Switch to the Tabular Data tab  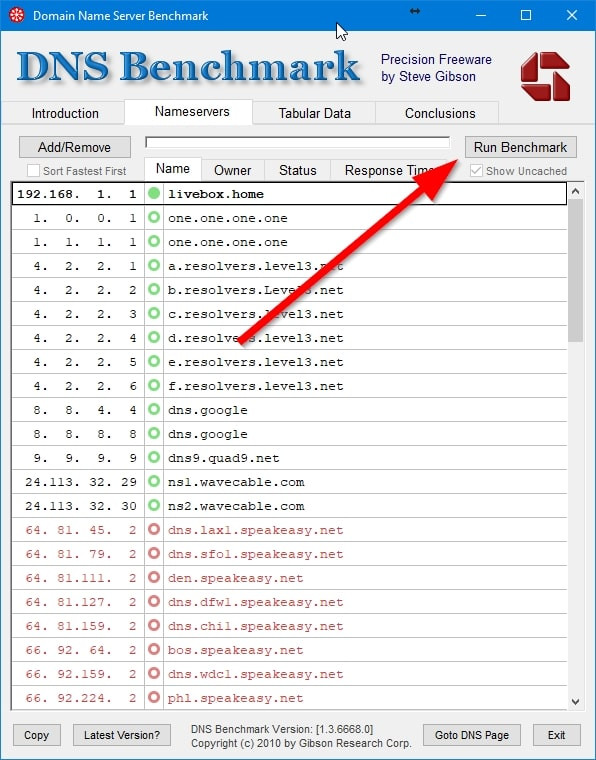pyautogui.click(x=314, y=113)
